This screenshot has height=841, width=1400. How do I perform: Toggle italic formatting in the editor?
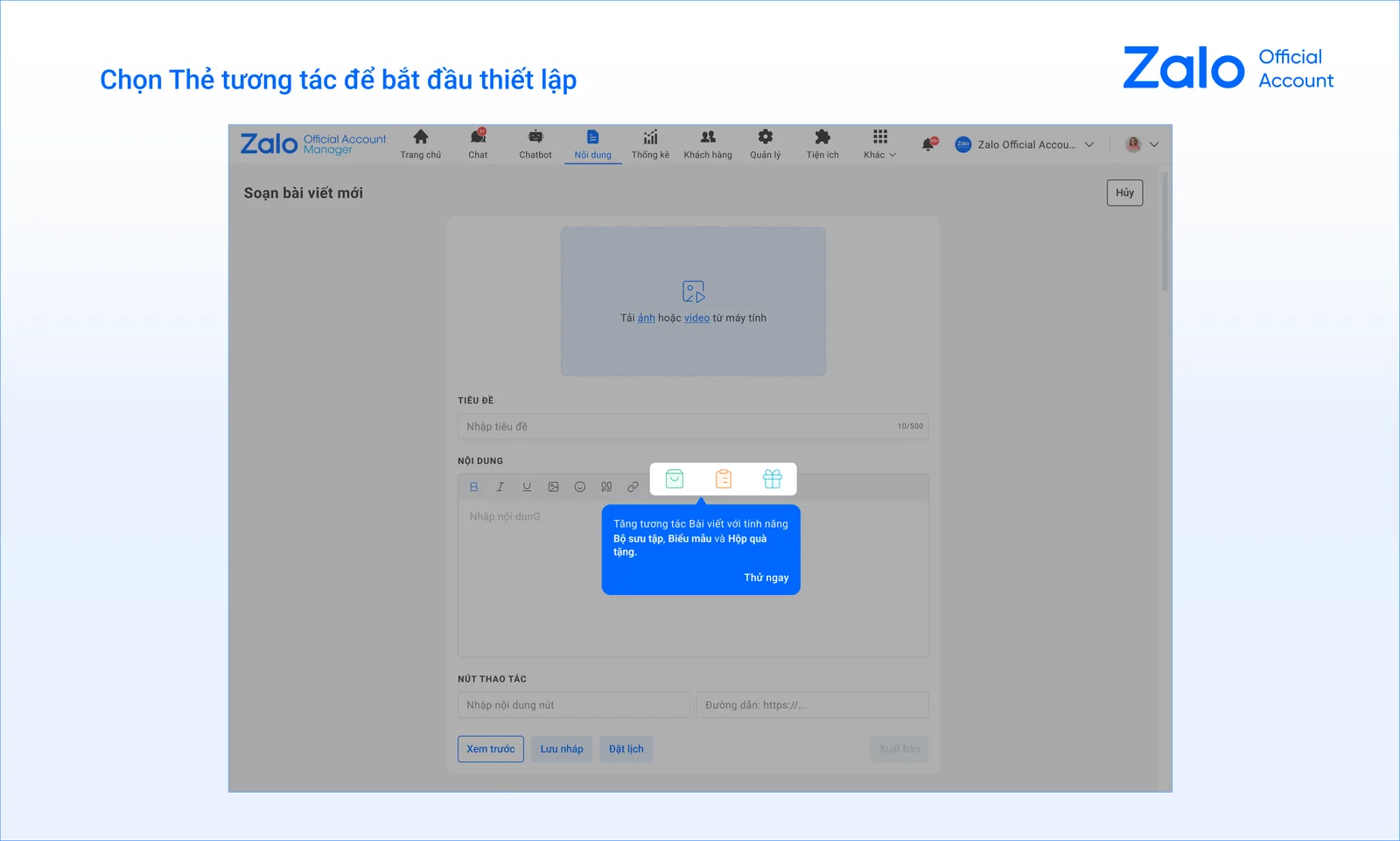pos(500,487)
